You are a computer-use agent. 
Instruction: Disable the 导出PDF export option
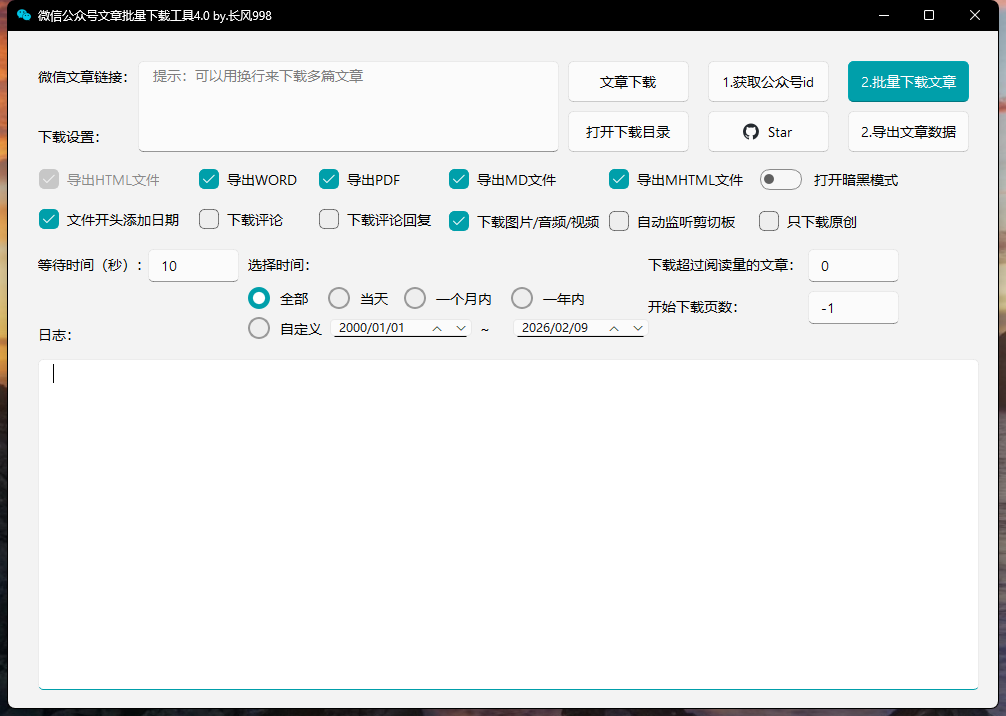pos(329,179)
